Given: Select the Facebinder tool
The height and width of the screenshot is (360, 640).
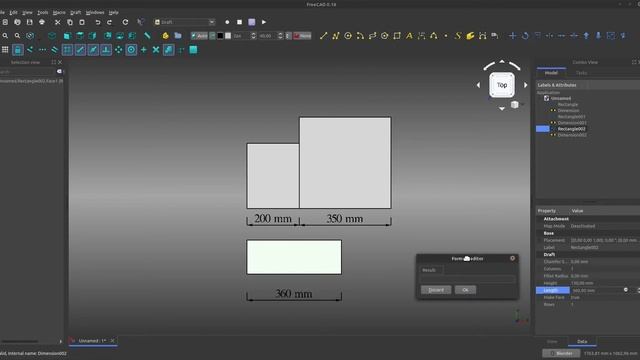Looking at the screenshot, I should click(x=470, y=36).
